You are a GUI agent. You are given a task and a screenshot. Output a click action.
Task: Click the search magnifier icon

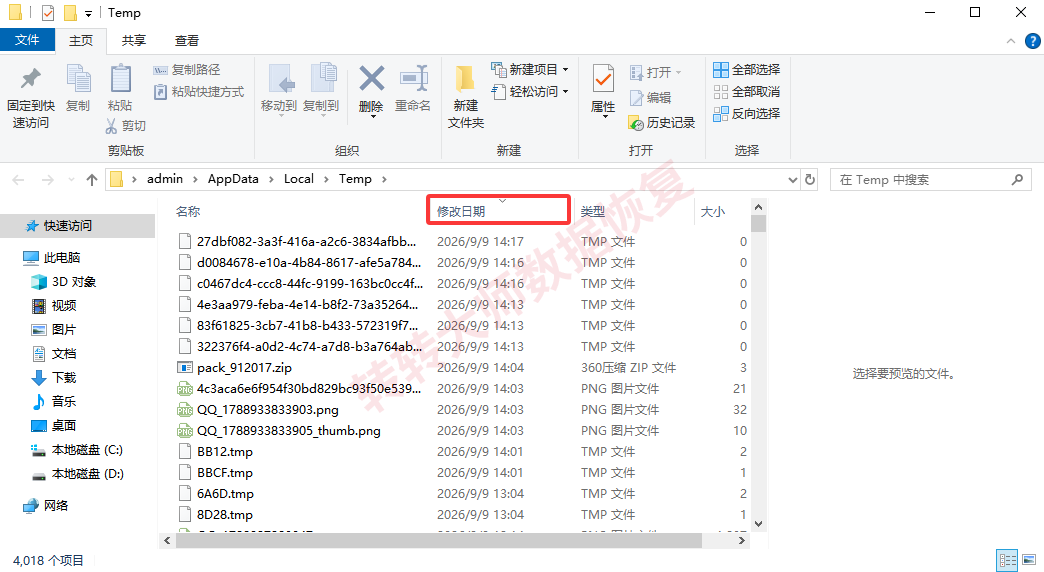tap(1017, 180)
